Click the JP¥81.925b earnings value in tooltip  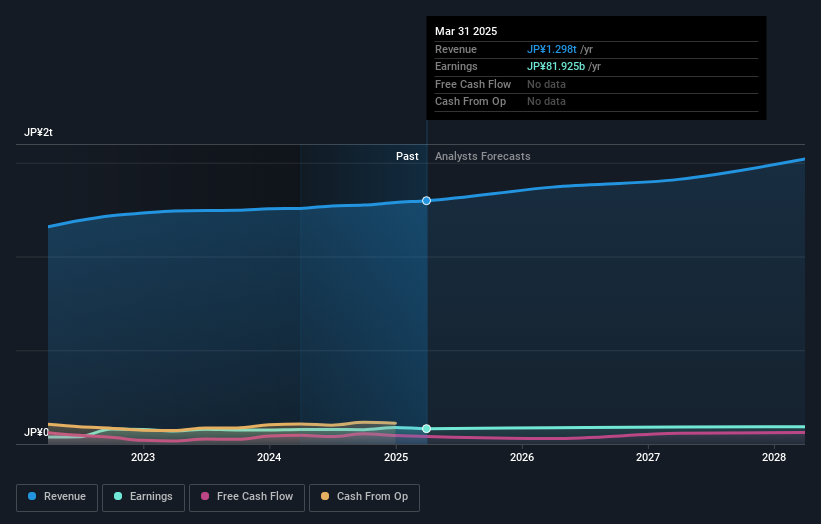[556, 66]
